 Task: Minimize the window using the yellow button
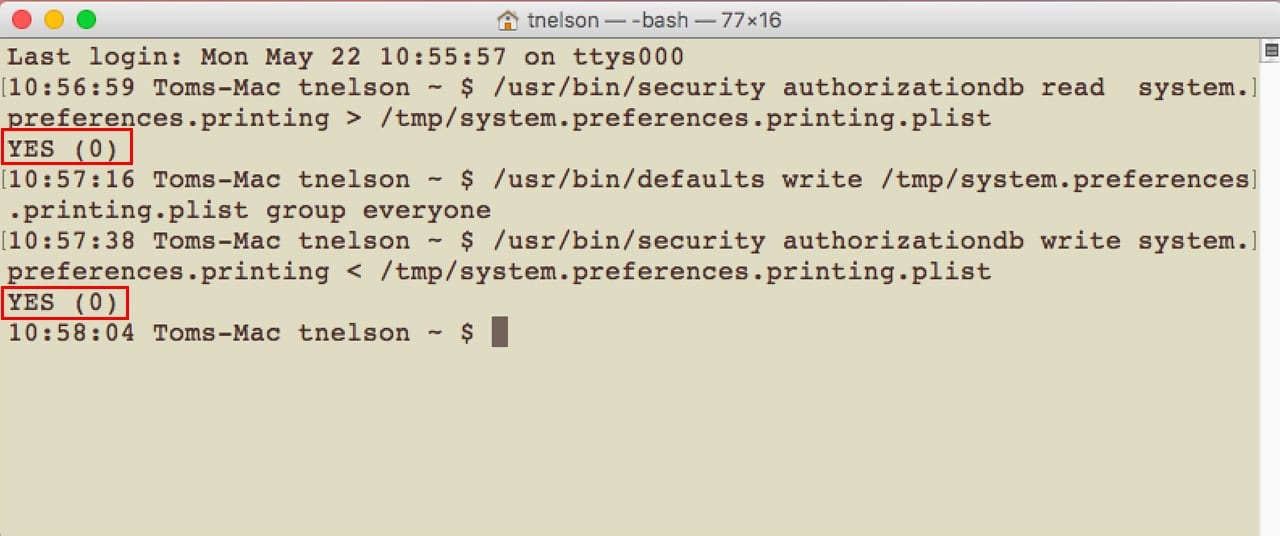pos(54,19)
